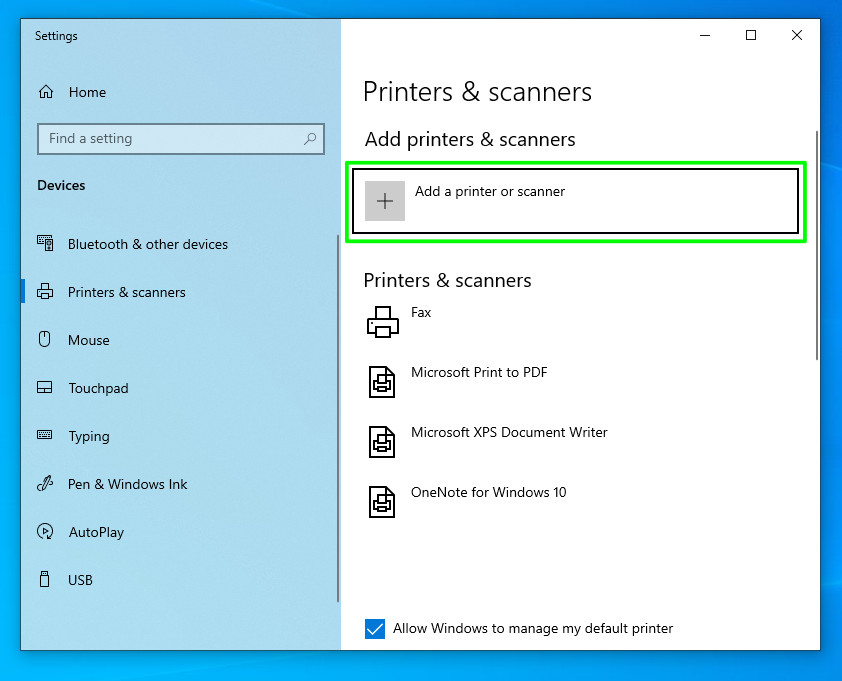Open Printers & scanners in sidebar
Screen dimensions: 842x681
point(127,292)
